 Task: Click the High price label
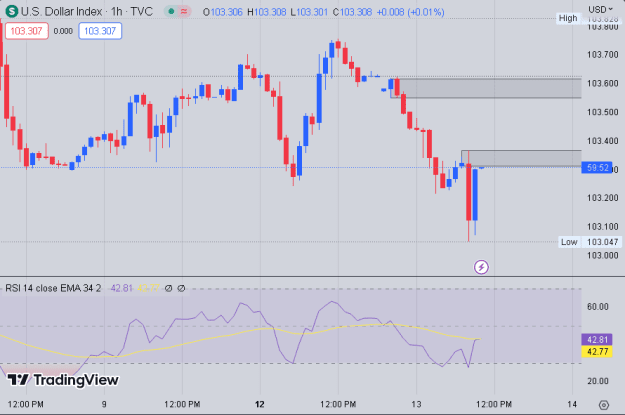tap(568, 18)
